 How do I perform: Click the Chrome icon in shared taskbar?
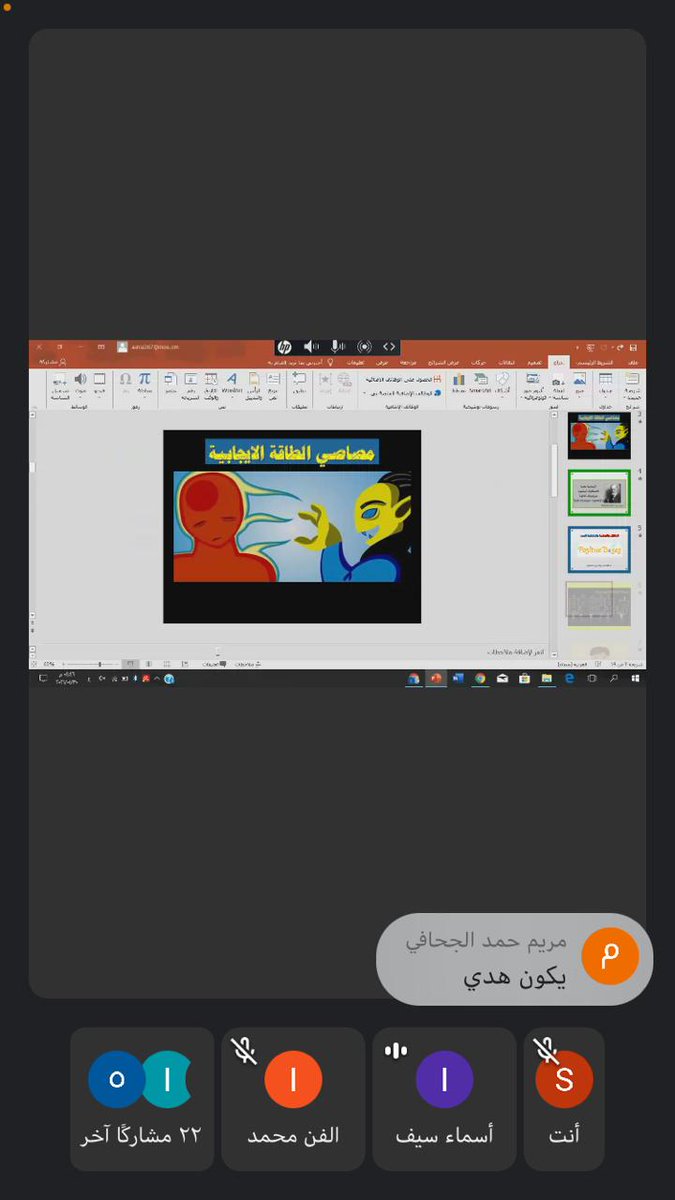tap(480, 678)
